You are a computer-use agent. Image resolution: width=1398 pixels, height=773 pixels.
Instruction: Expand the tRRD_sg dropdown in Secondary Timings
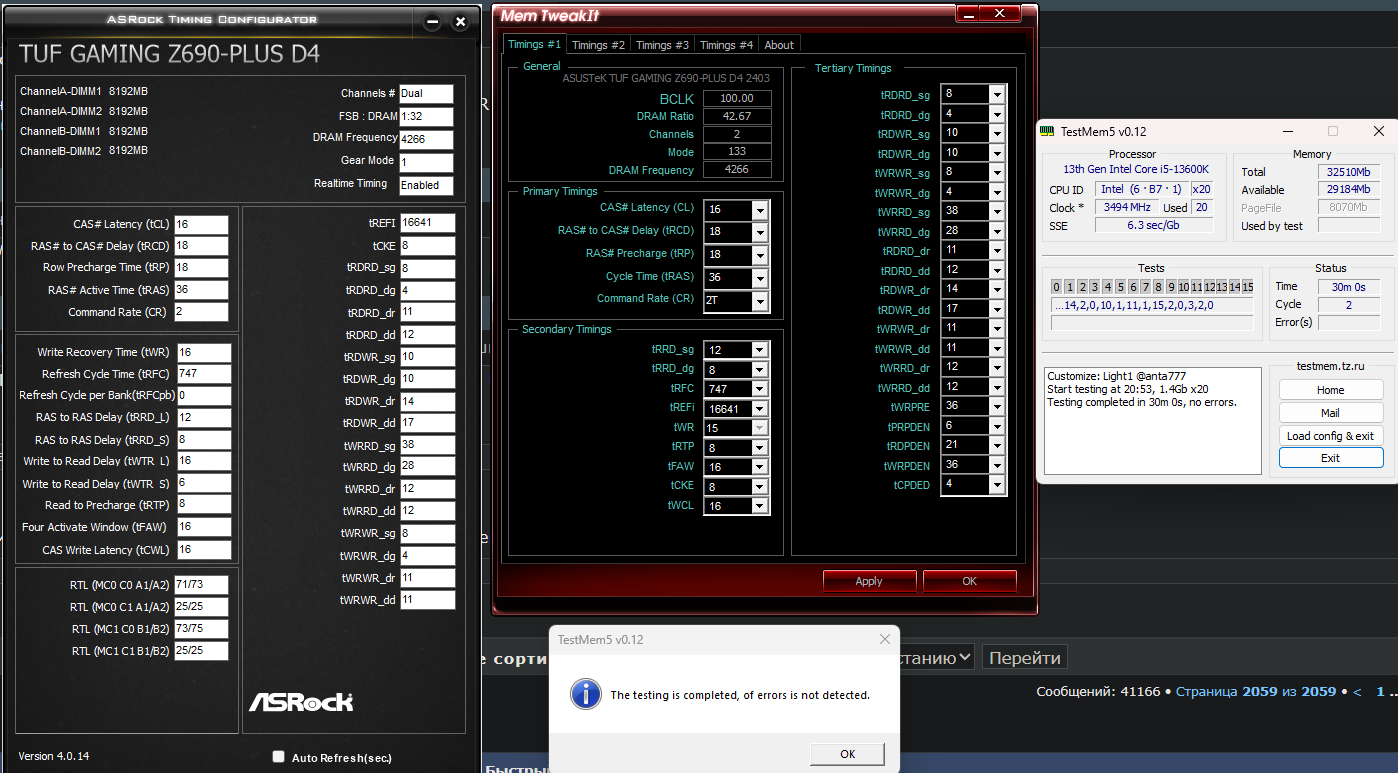[760, 350]
